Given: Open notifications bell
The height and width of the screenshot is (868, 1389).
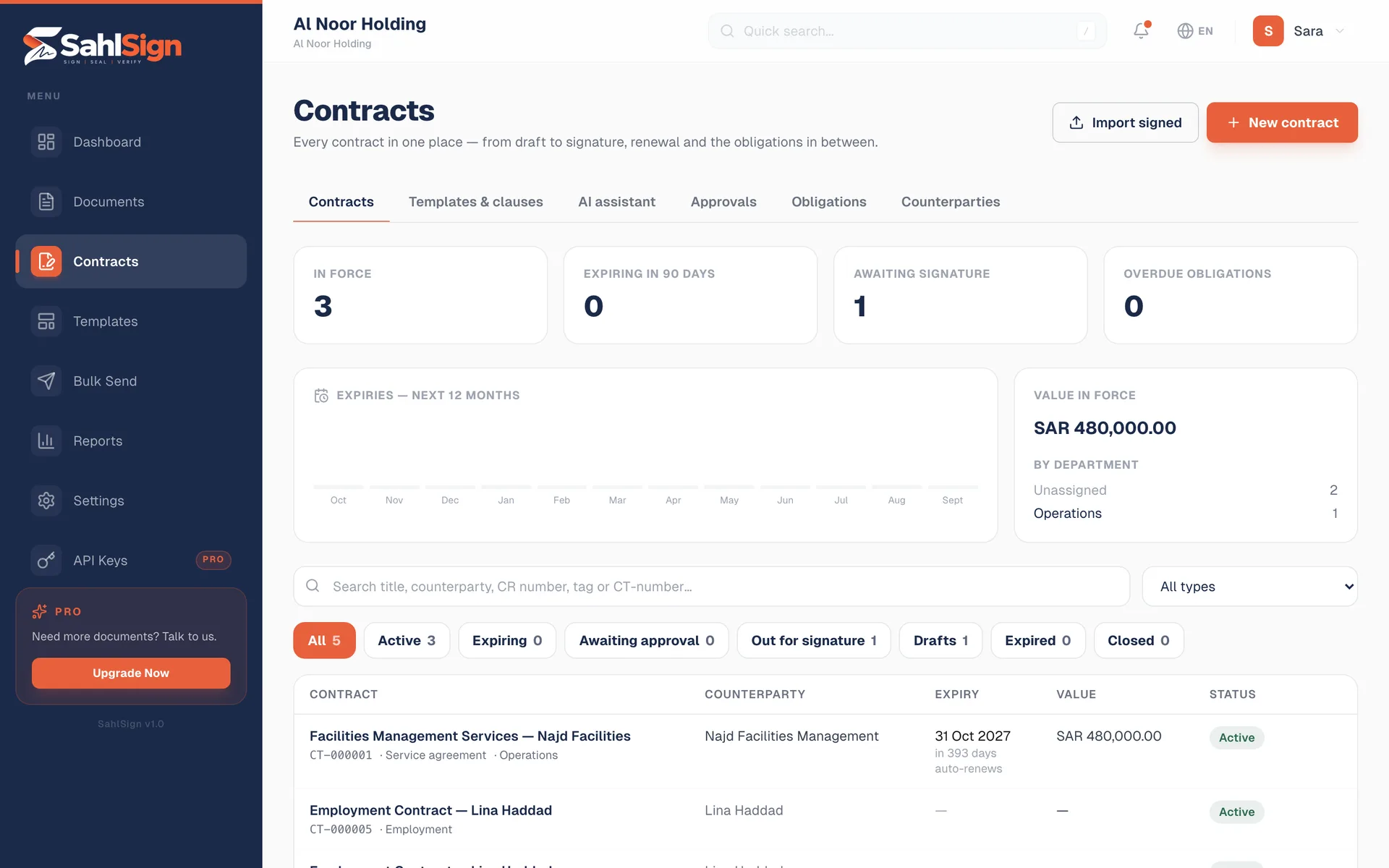Looking at the screenshot, I should 1141,30.
